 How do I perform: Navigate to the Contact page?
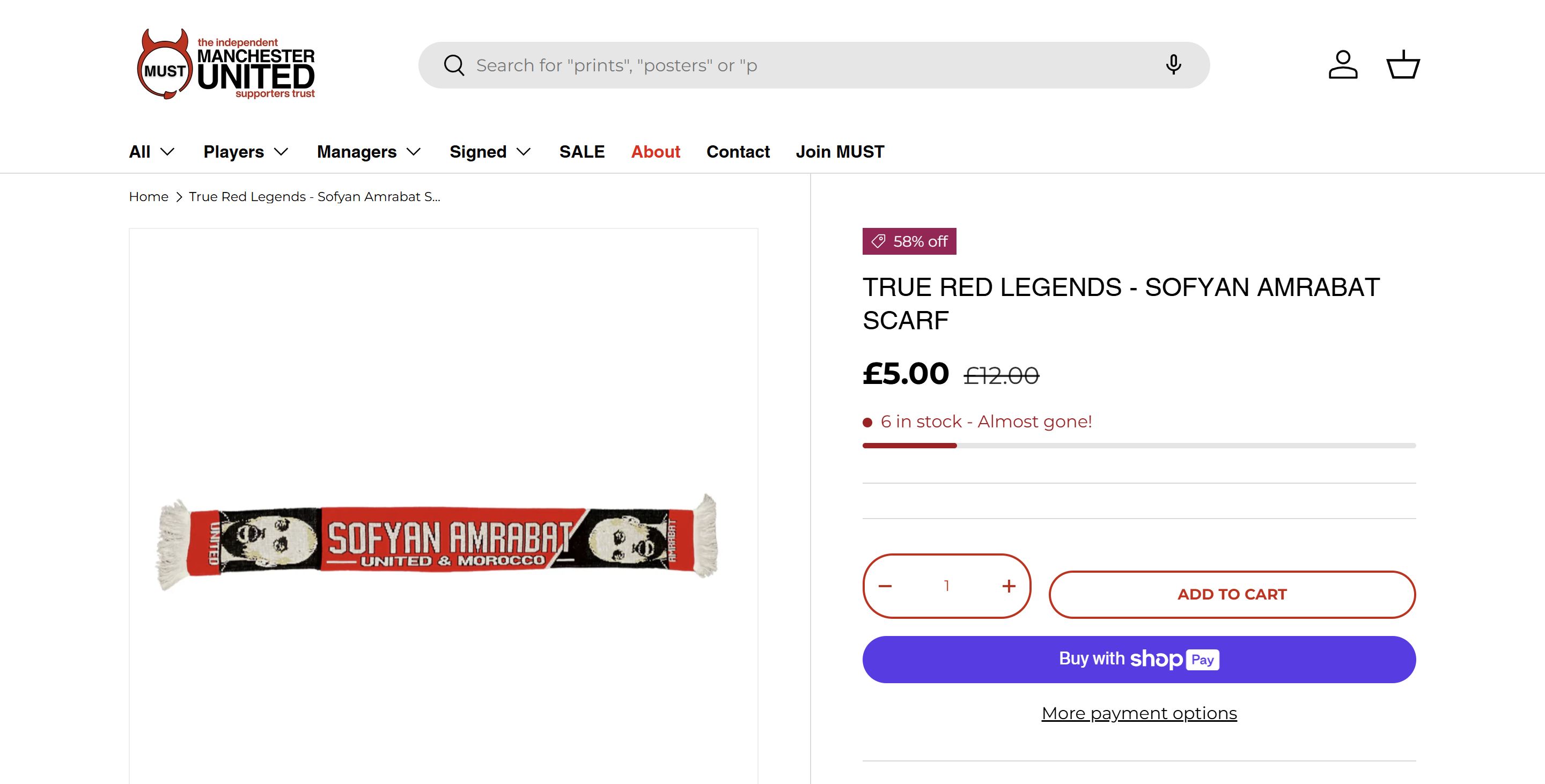tap(738, 152)
